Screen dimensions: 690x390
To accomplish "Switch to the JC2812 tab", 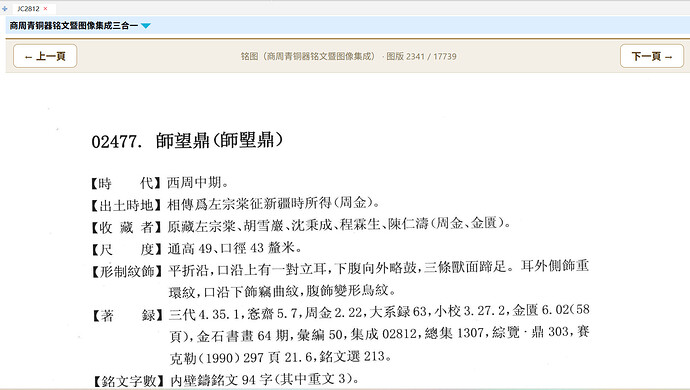I will 28,8.
